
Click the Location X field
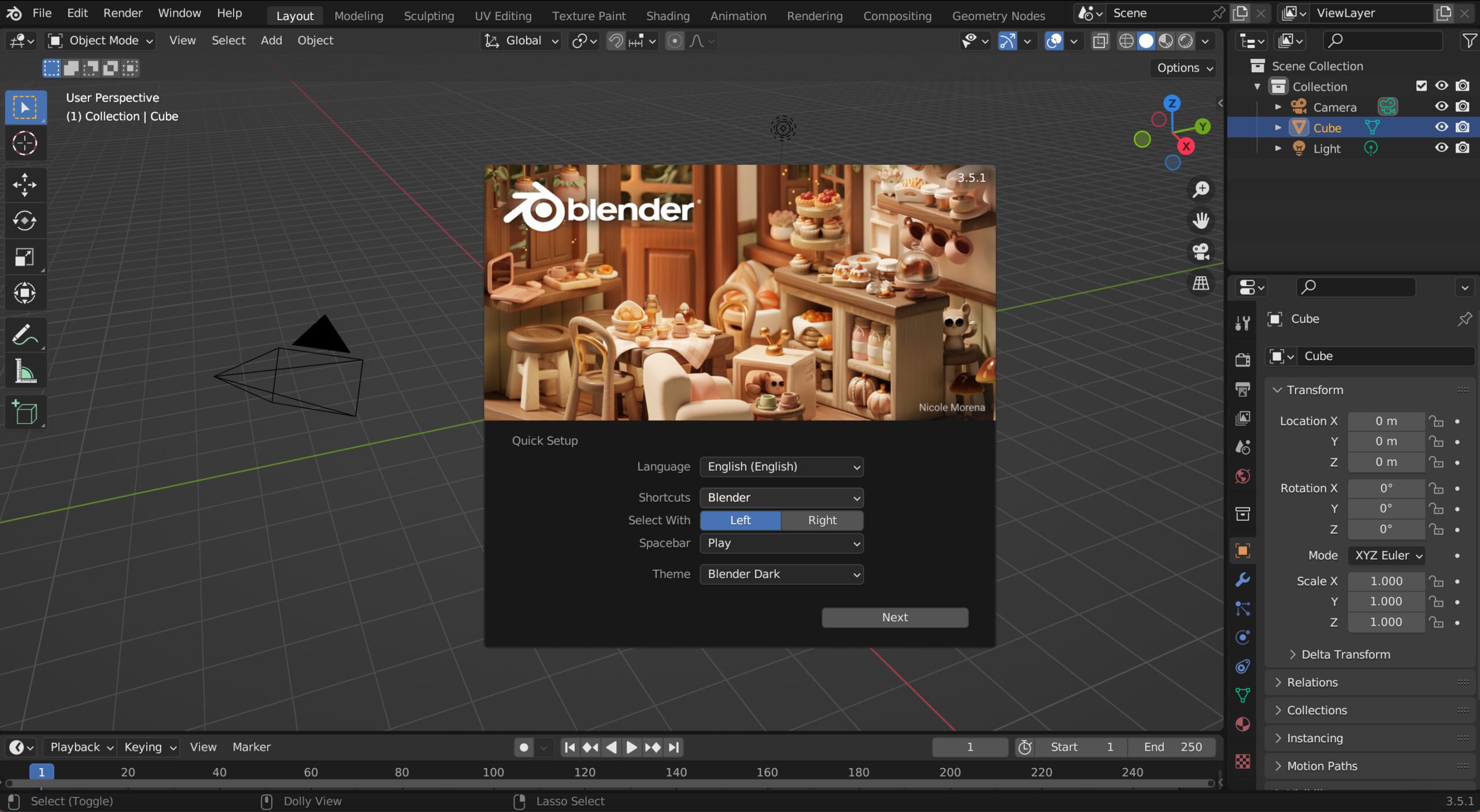[x=1386, y=421]
